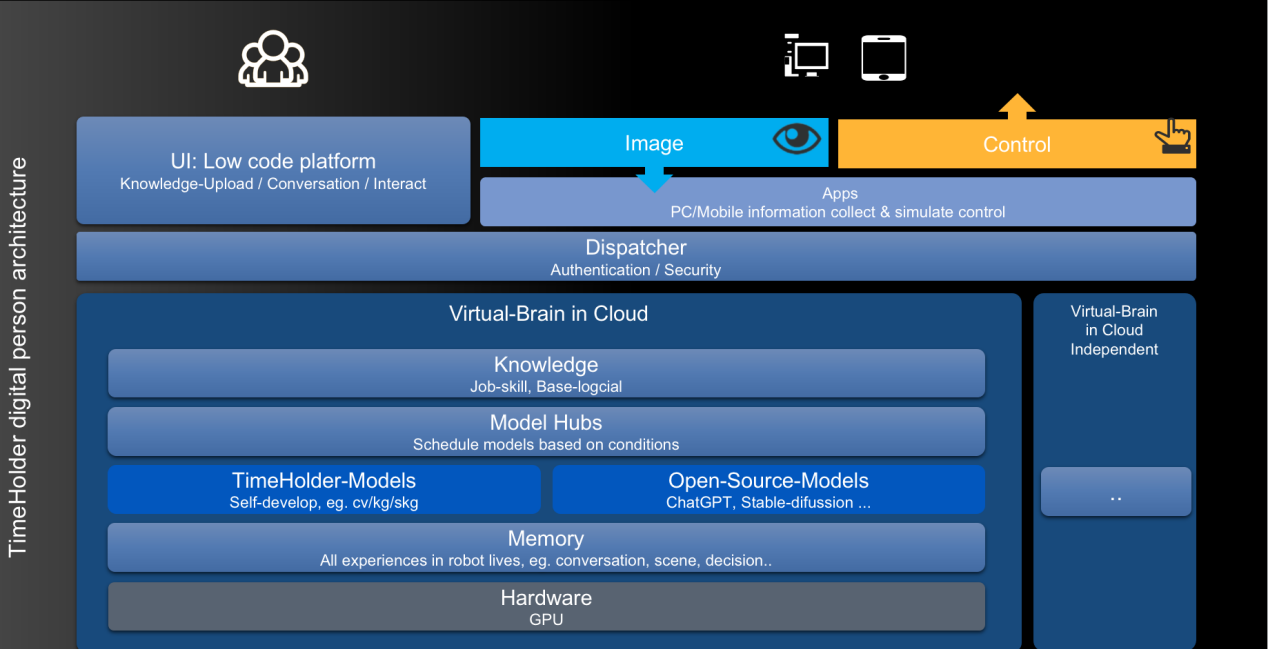Click the Virtual-Brain in Cloud Independent label

pyautogui.click(x=1114, y=330)
